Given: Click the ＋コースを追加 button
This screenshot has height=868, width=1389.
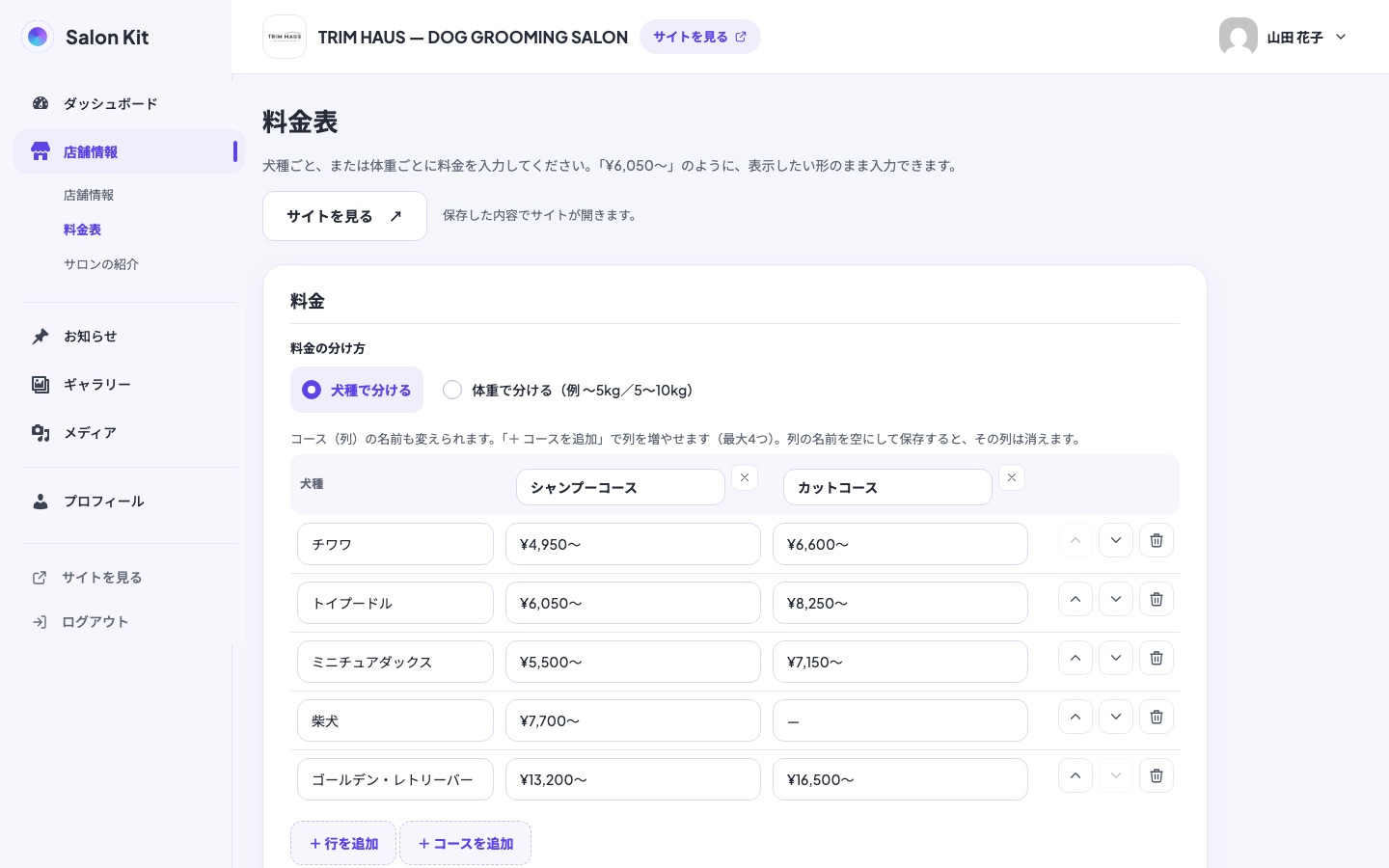Looking at the screenshot, I should click(465, 843).
